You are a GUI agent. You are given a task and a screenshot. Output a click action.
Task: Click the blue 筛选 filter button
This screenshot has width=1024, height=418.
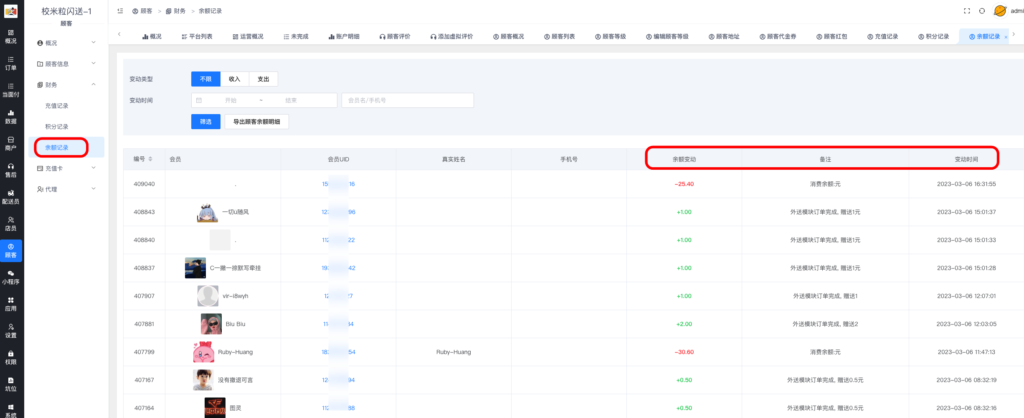206,121
